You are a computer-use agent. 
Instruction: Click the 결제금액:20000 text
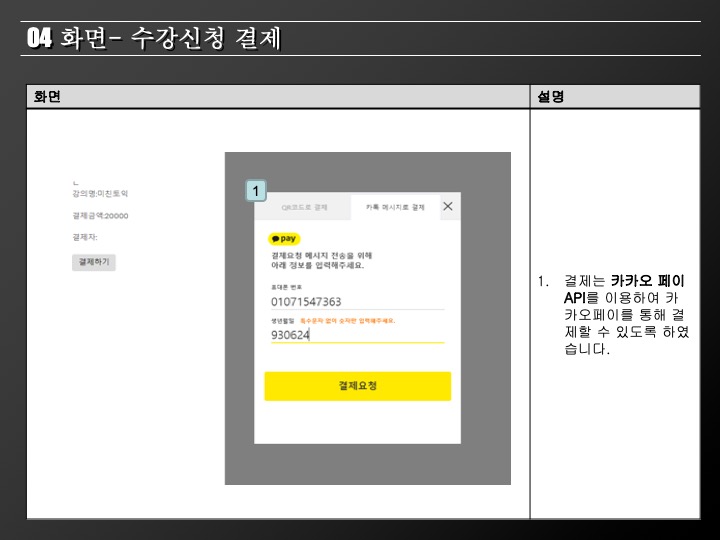(x=100, y=216)
